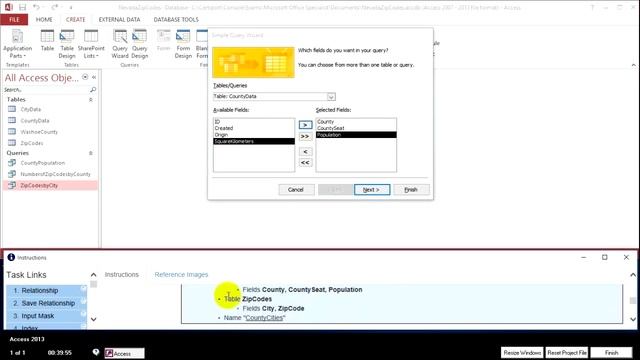Screen dimensions: 640x360
Task: Launch the Query Wizard ribbon button
Action: point(120,44)
